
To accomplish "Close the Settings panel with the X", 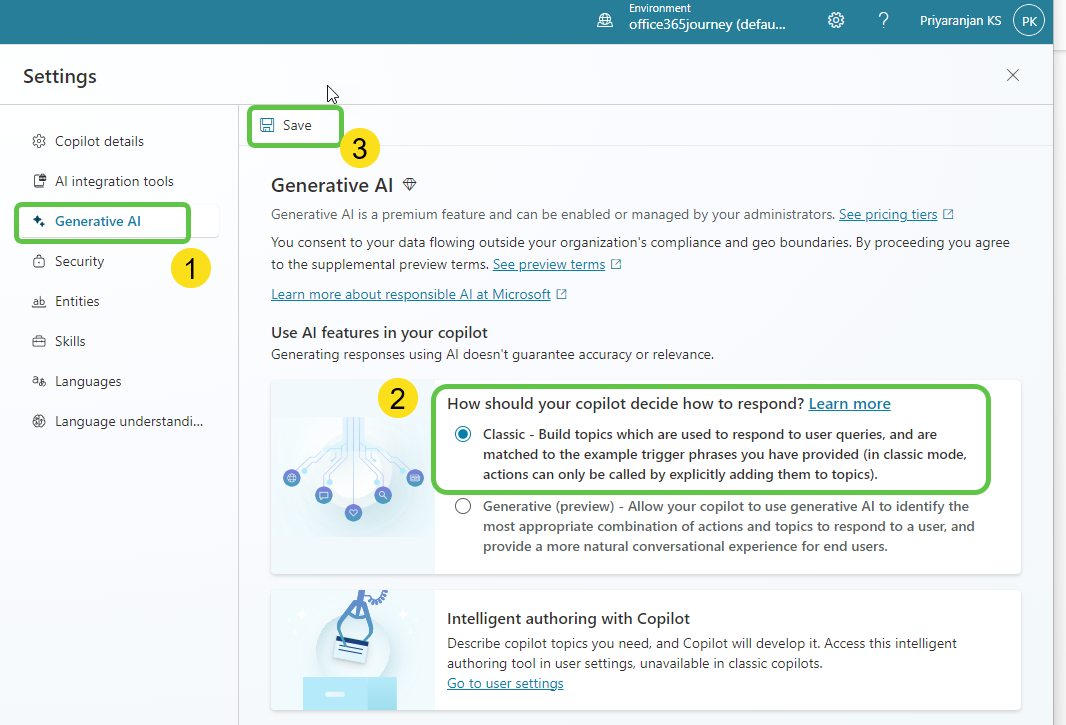I will (1012, 75).
